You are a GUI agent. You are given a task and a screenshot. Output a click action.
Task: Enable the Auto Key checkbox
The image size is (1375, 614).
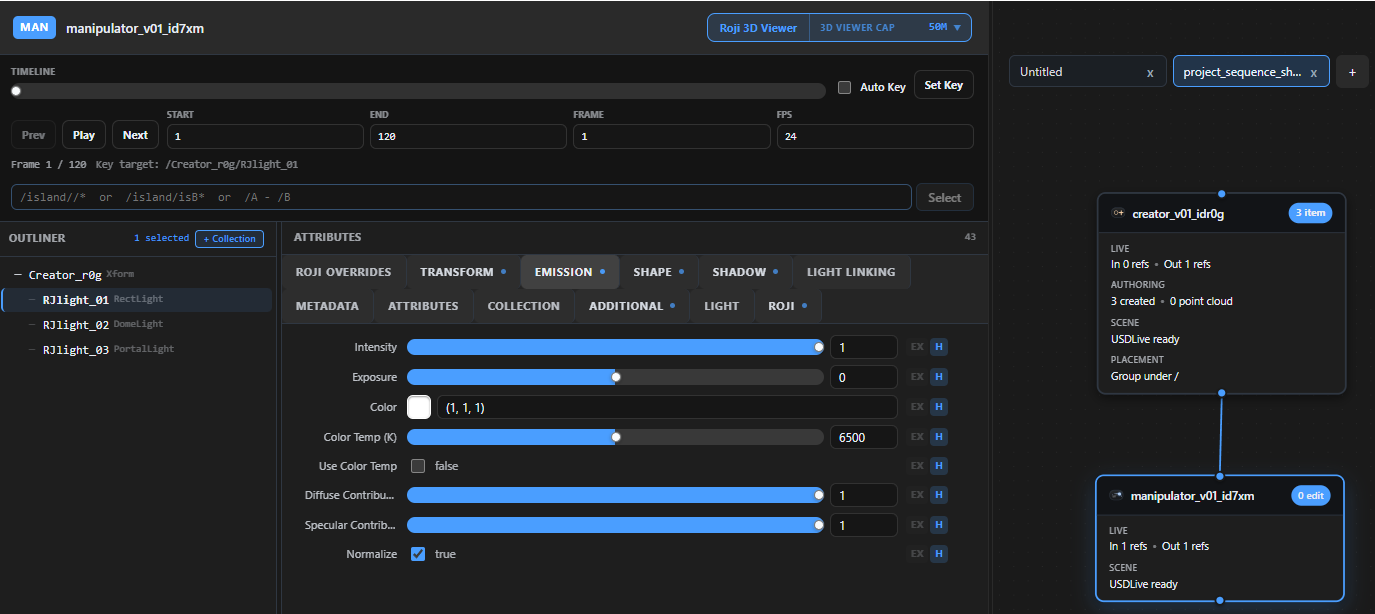point(844,87)
